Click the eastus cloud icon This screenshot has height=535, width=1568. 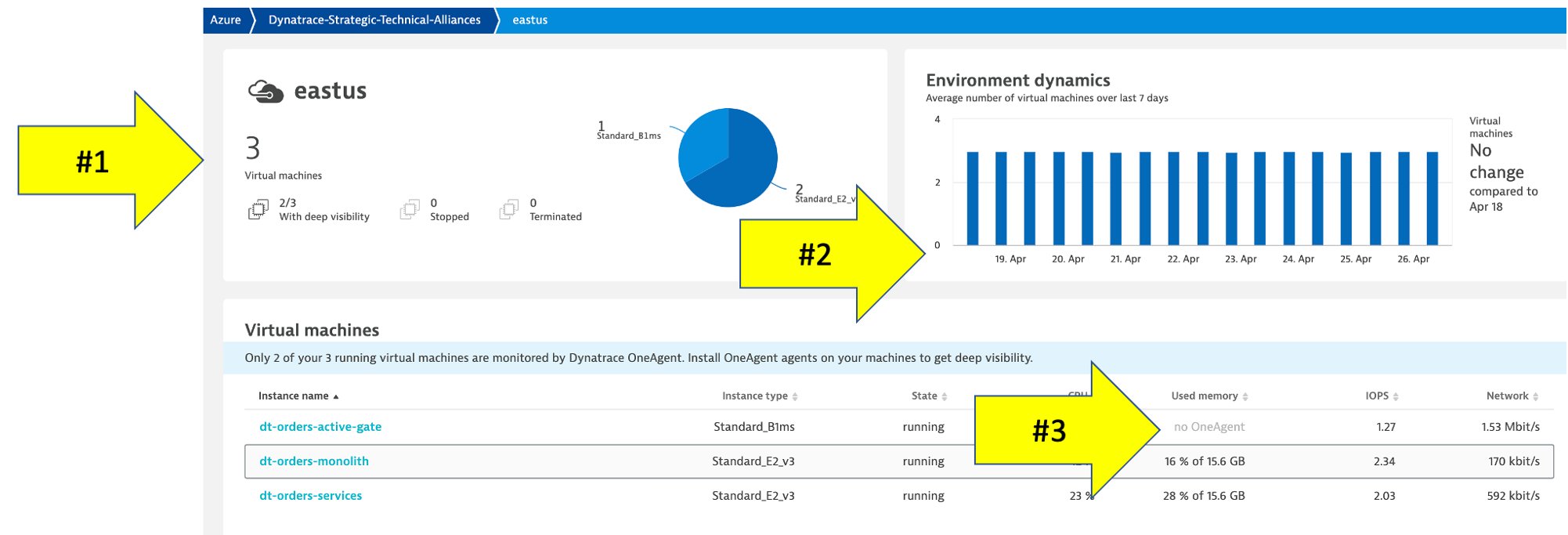click(x=266, y=92)
